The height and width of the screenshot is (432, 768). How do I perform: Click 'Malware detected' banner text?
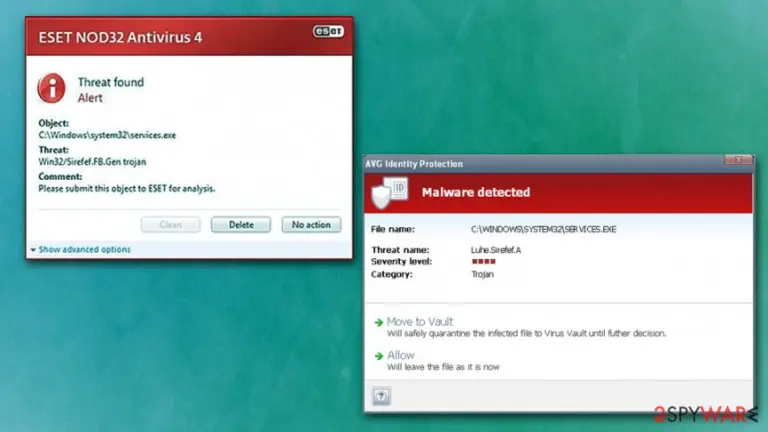[x=476, y=192]
